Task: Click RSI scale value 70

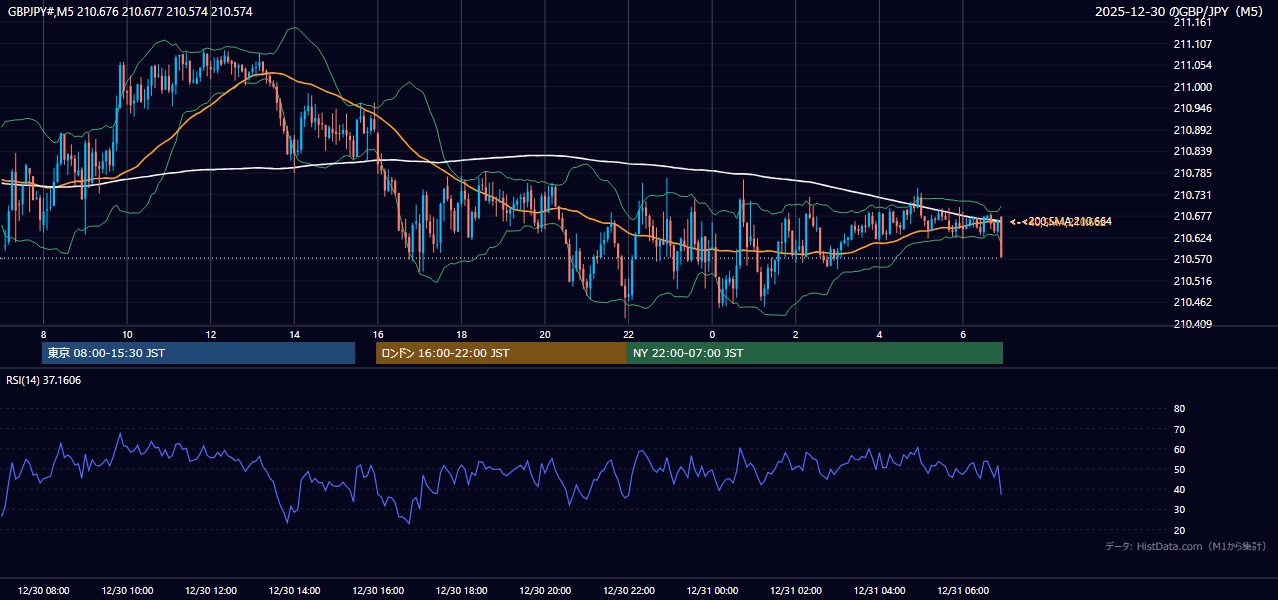Action: tap(1179, 429)
